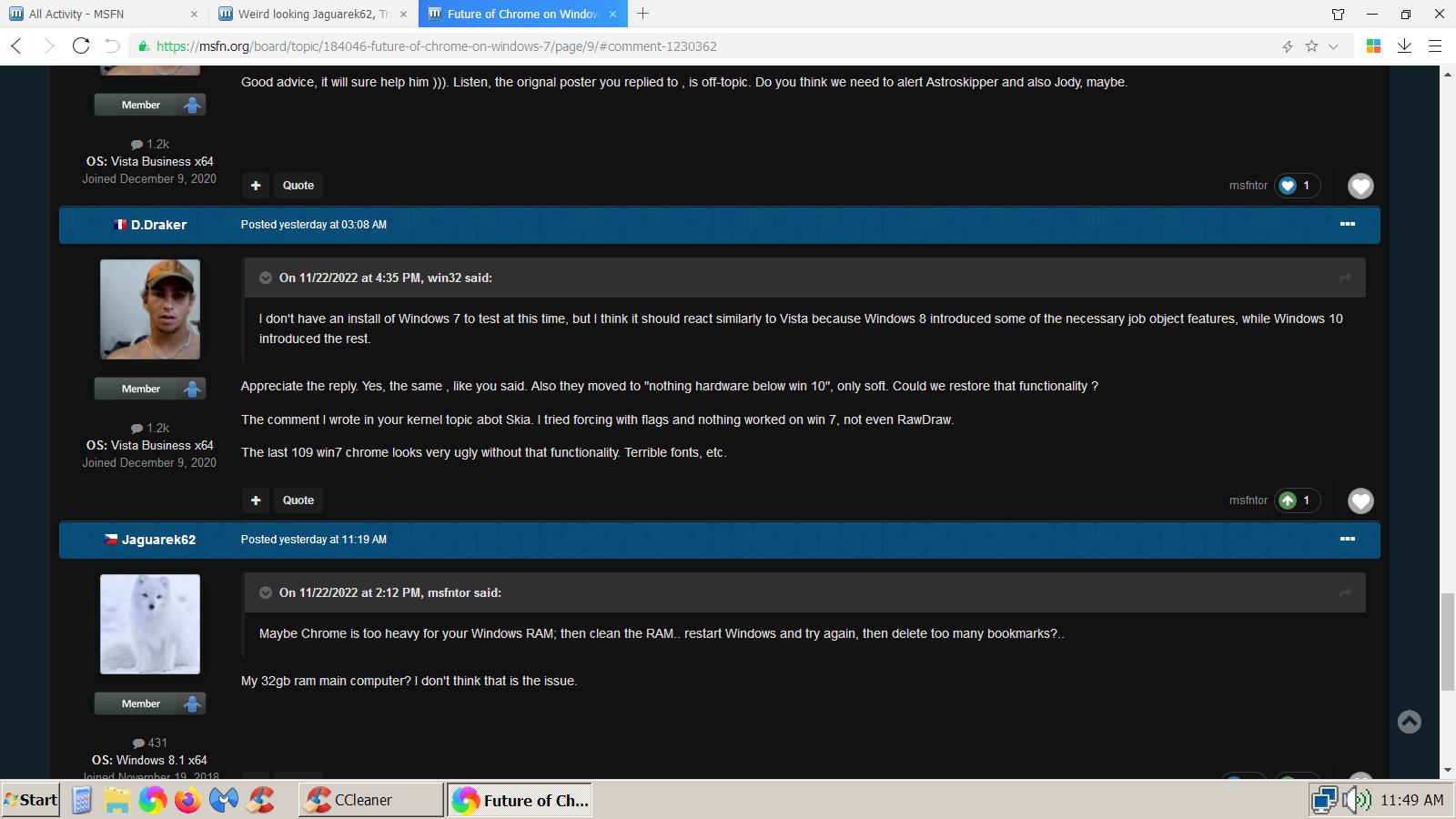This screenshot has height=819, width=1456.
Task: Open the browser downloads icon
Action: pyautogui.click(x=1404, y=46)
